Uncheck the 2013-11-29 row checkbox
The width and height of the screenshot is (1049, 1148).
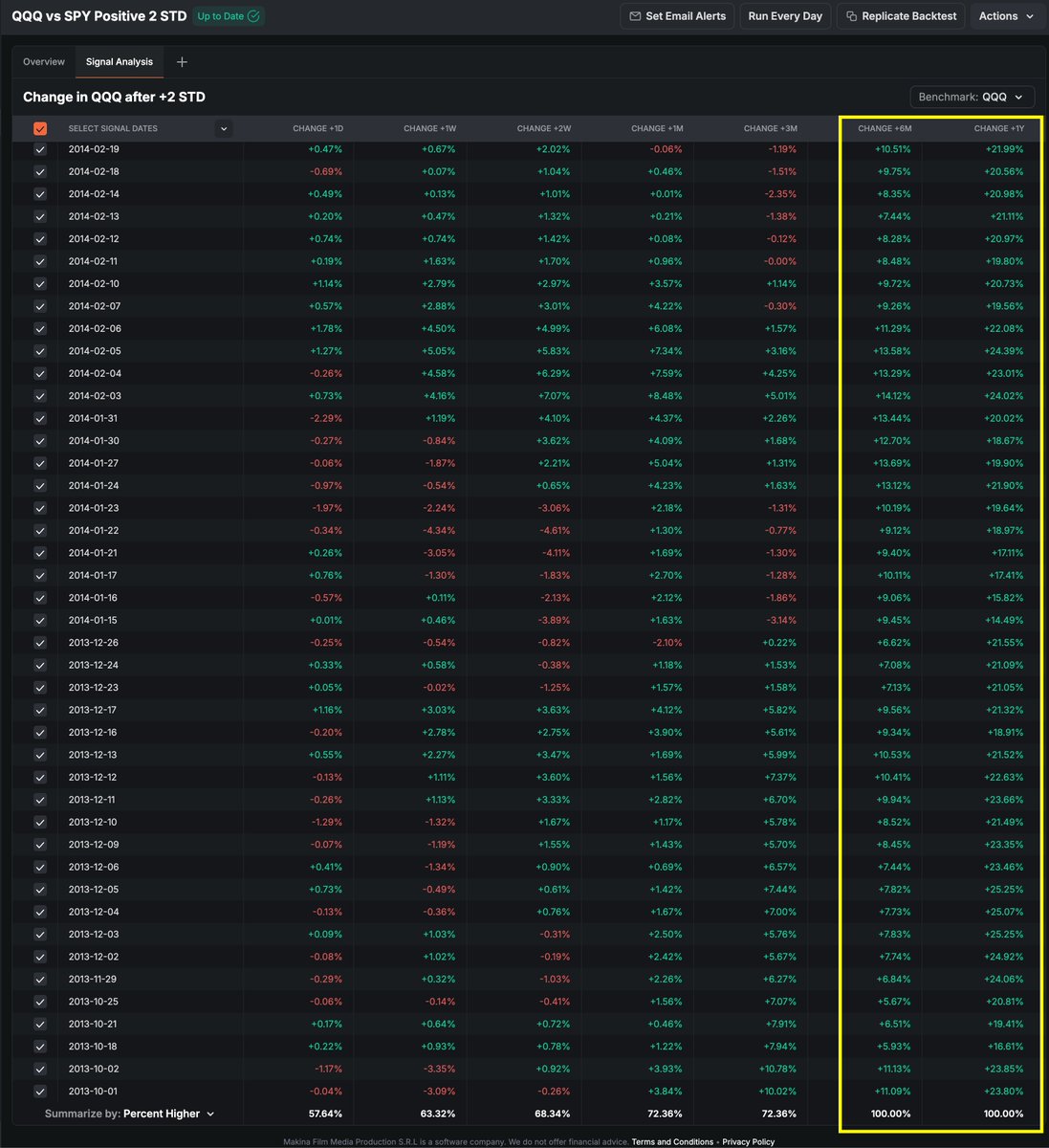pos(40,979)
